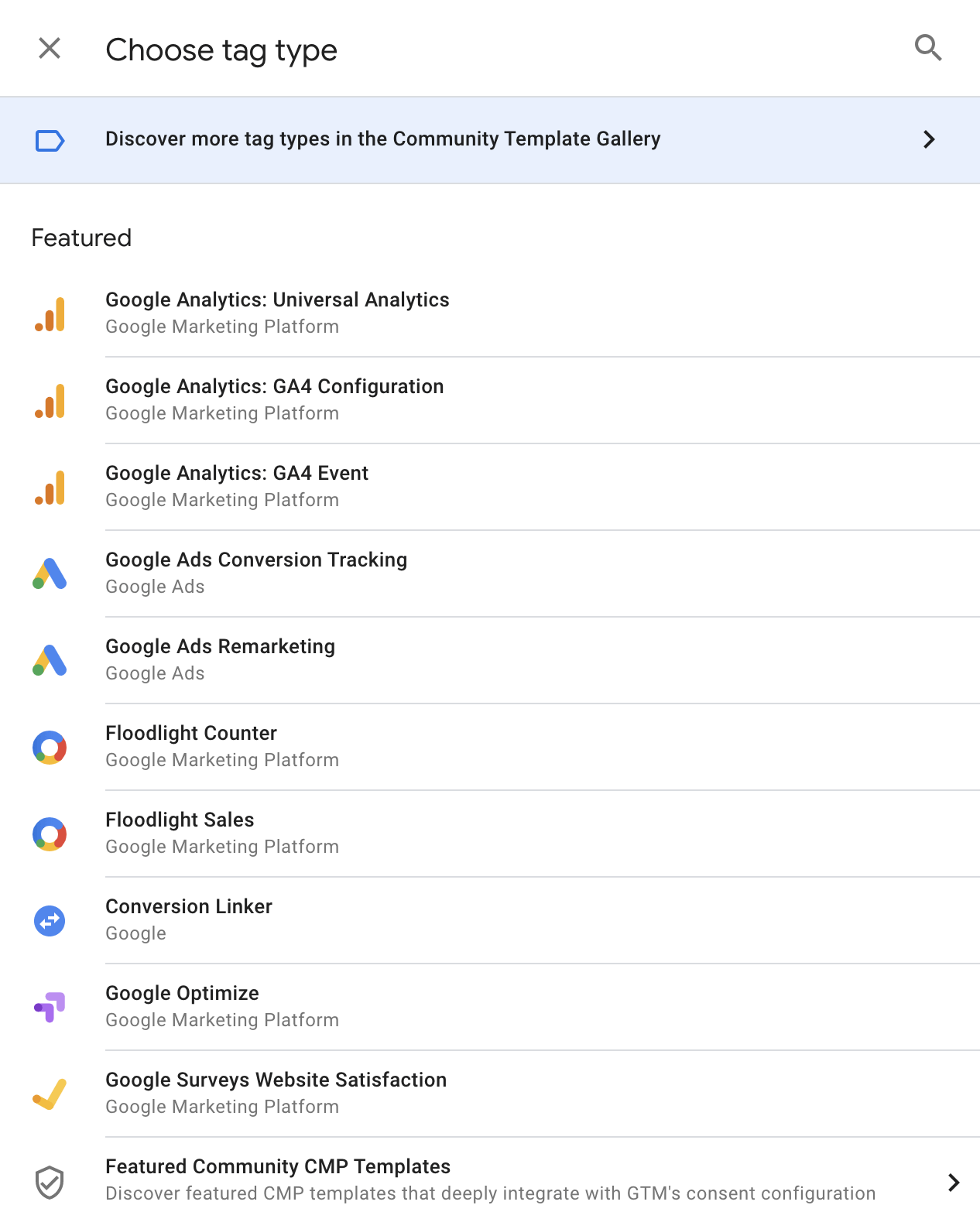Select Google Optimize tag type

point(490,1007)
